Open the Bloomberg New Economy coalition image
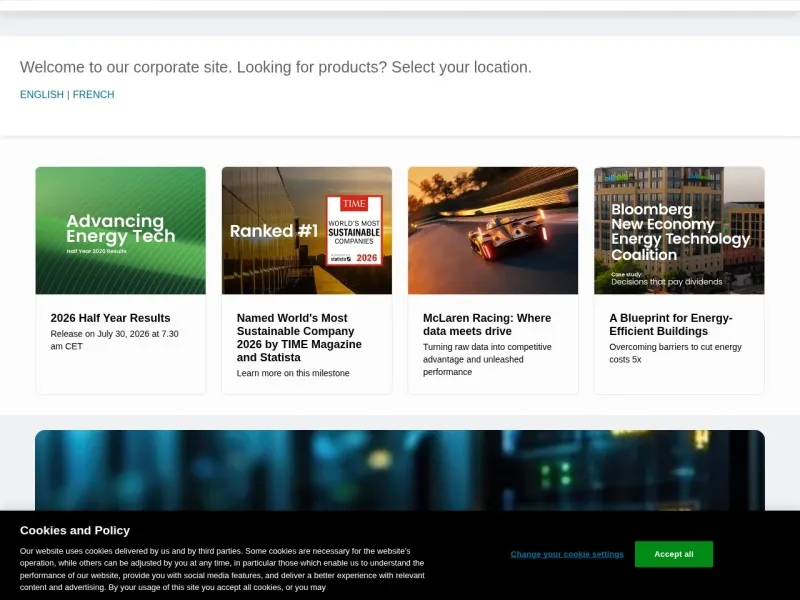Screen dimensions: 800x600 click(679, 231)
